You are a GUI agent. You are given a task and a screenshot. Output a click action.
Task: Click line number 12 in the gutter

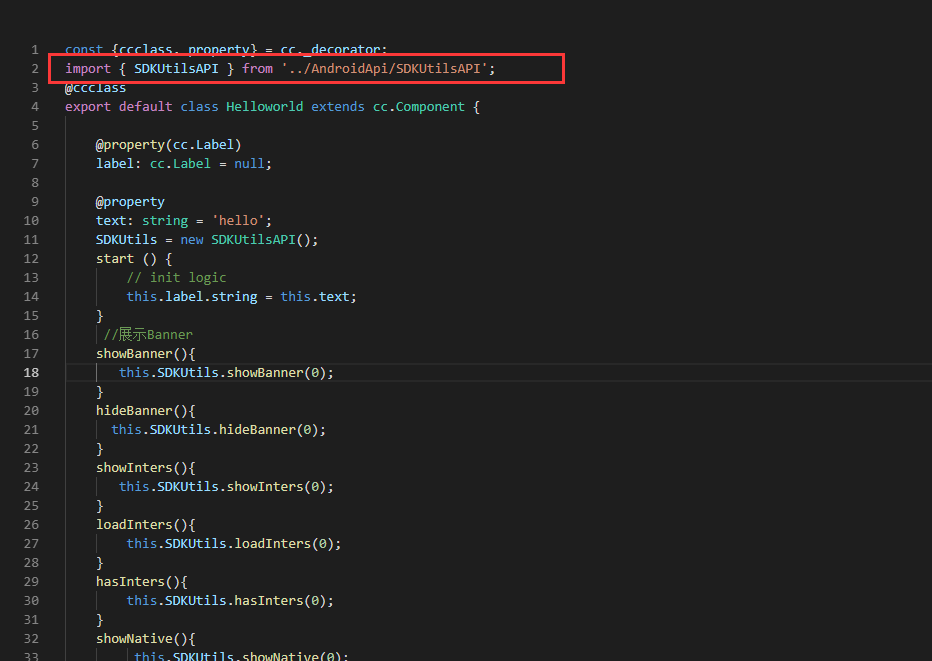31,259
